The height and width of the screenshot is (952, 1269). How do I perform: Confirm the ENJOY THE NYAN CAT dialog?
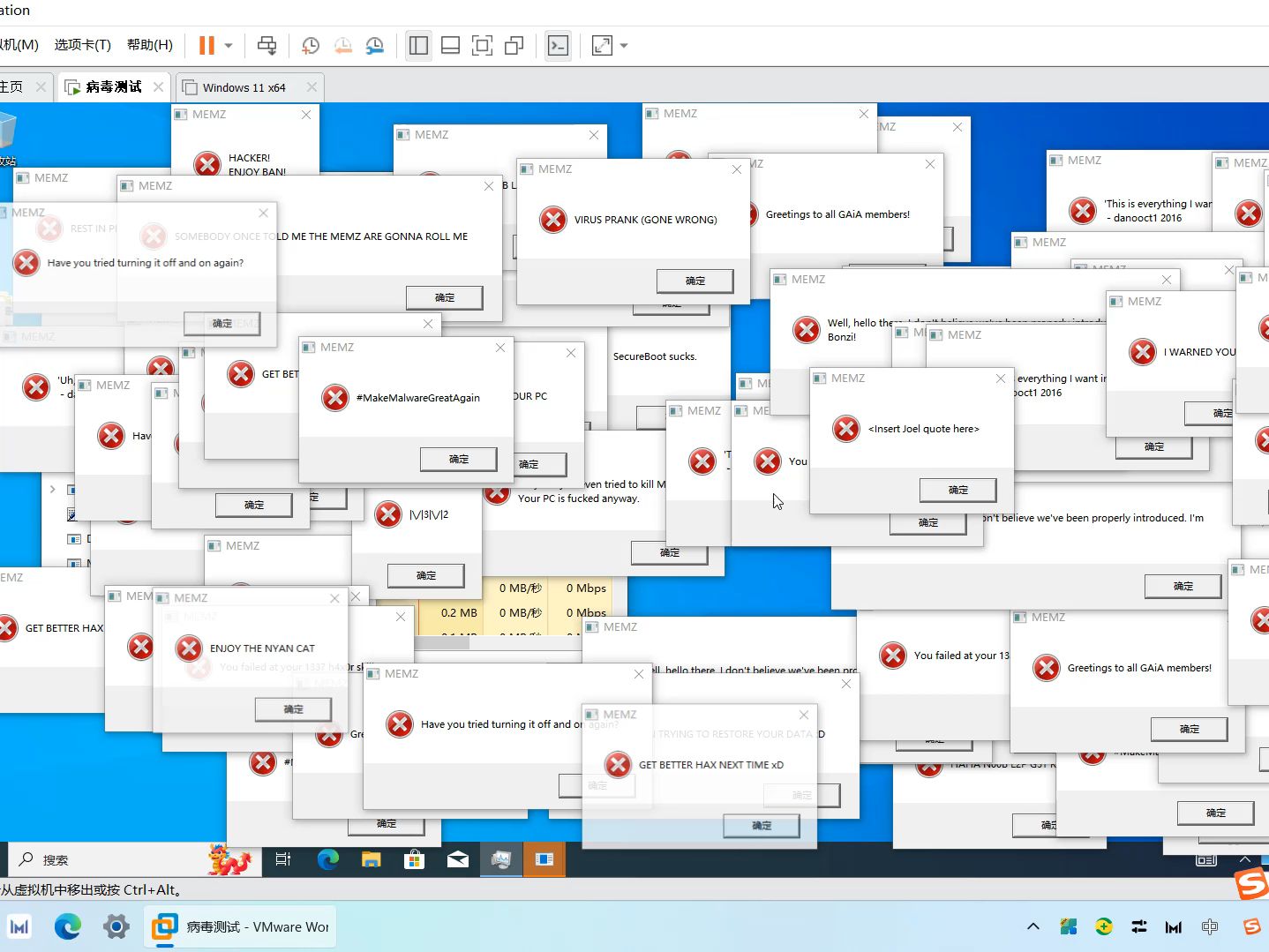(294, 708)
